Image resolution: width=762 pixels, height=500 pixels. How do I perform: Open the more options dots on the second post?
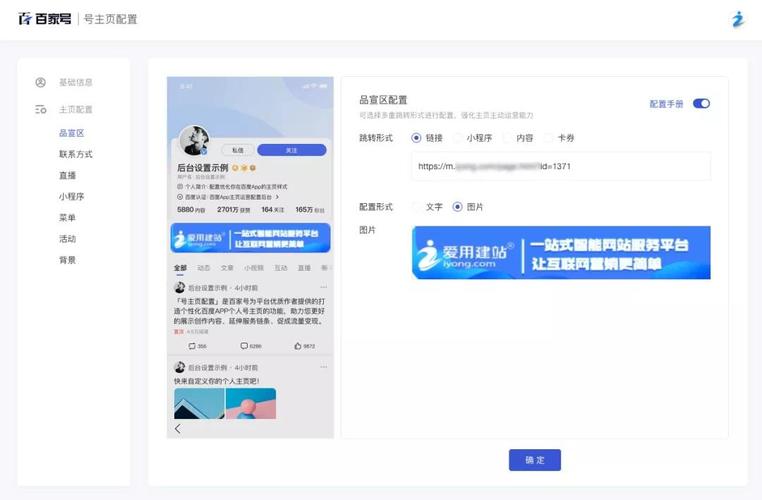pyautogui.click(x=324, y=367)
